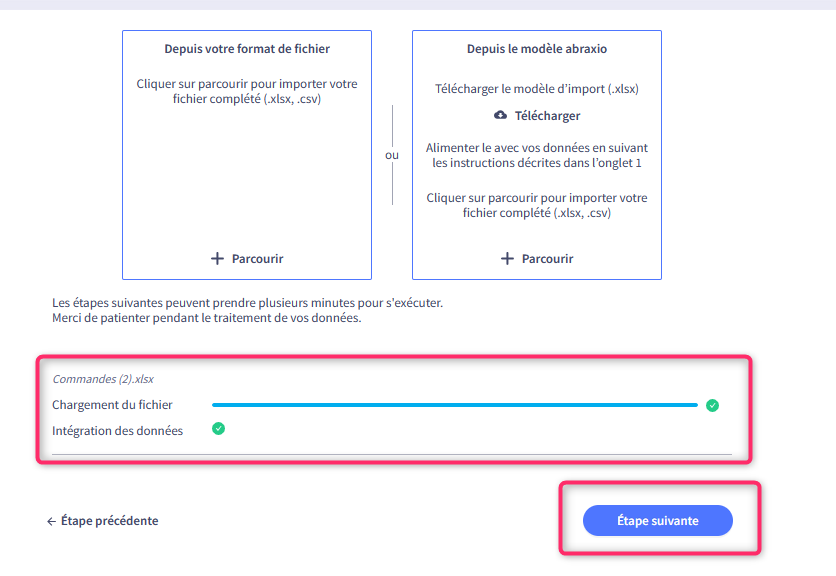Click the Télécharger text link
The height and width of the screenshot is (576, 836).
[547, 116]
